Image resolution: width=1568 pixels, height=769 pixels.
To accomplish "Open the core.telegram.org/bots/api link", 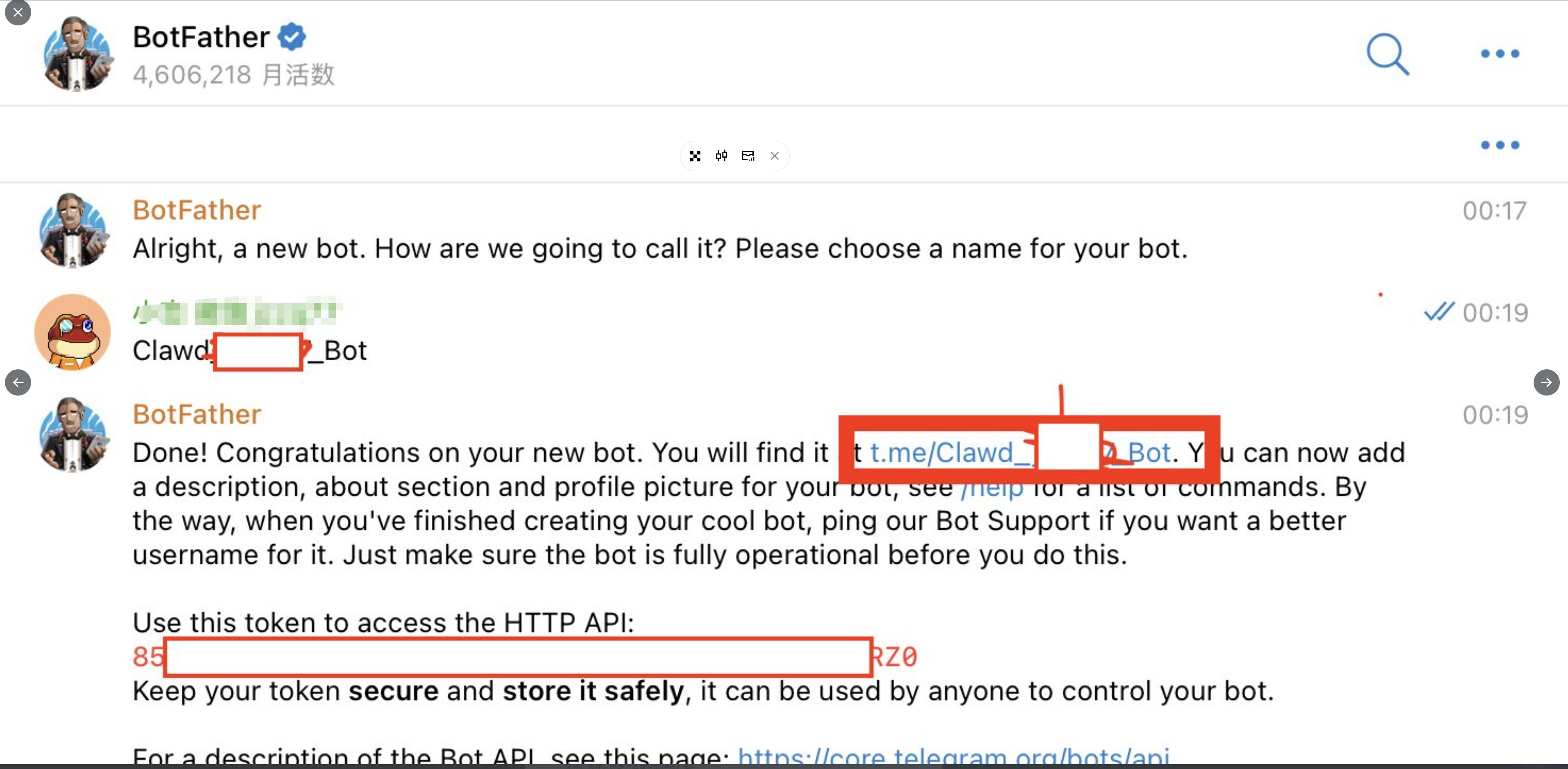I will click(x=953, y=757).
